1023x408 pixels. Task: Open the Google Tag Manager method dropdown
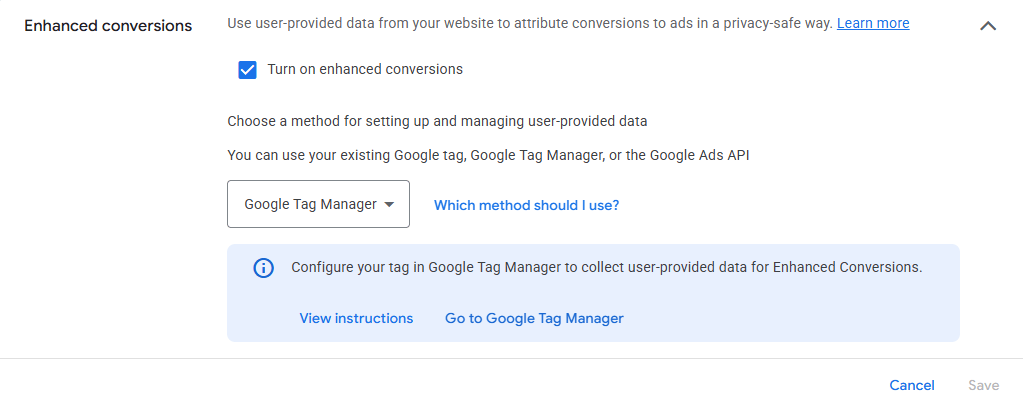click(x=318, y=204)
